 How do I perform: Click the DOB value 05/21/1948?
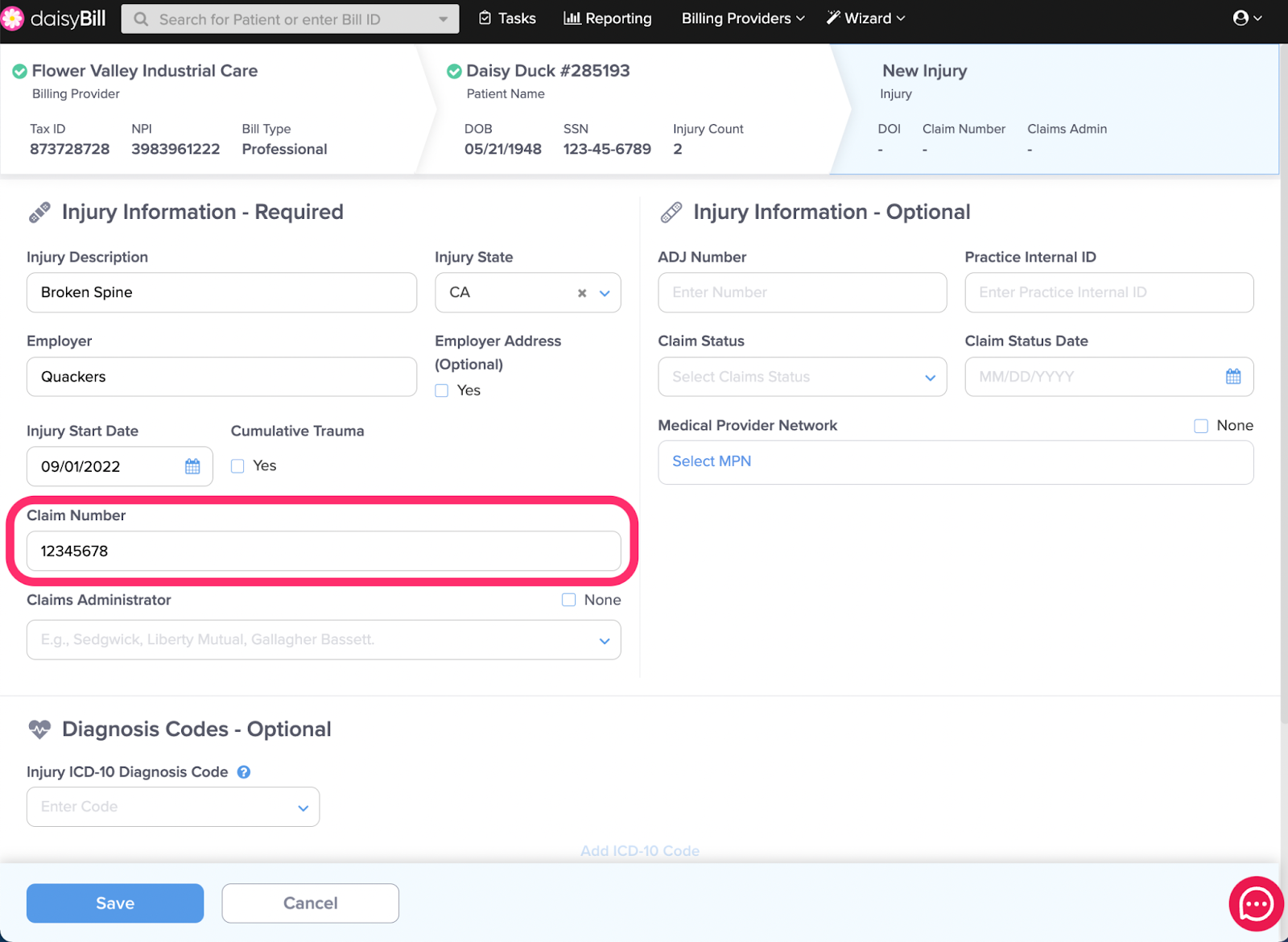[x=503, y=149]
